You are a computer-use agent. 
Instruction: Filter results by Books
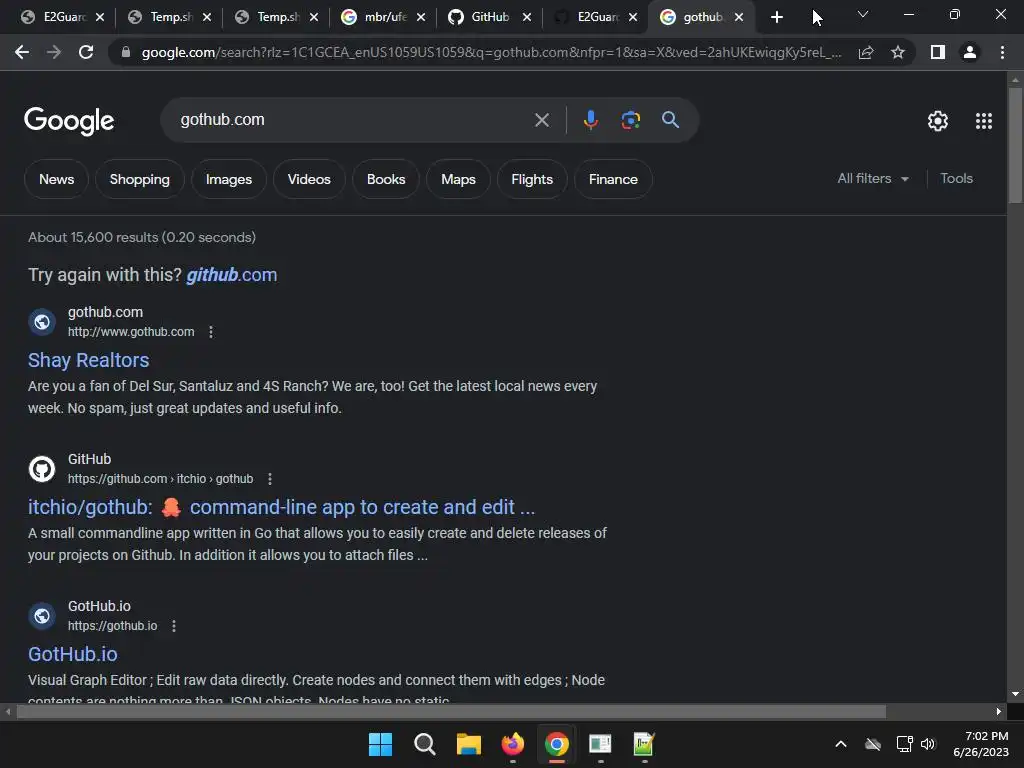click(x=386, y=179)
